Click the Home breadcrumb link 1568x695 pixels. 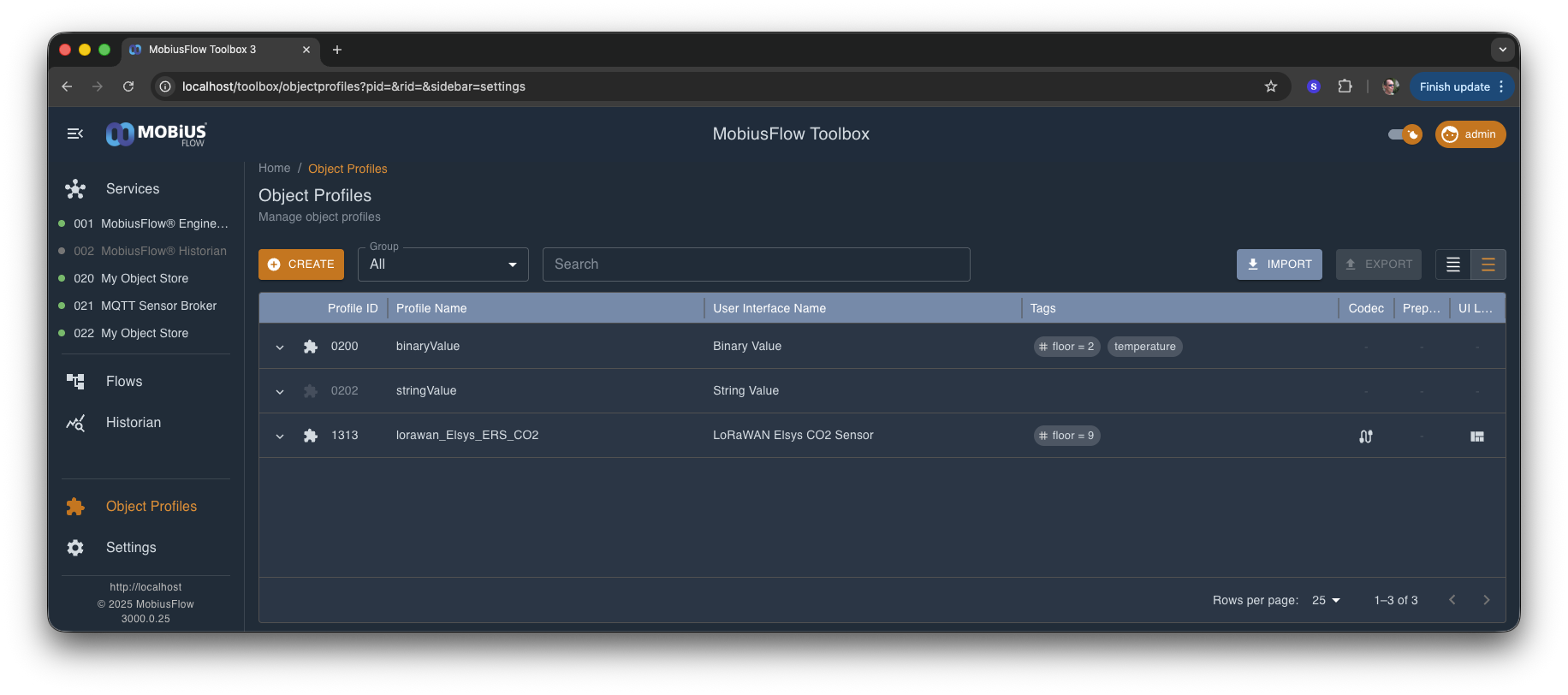(274, 169)
